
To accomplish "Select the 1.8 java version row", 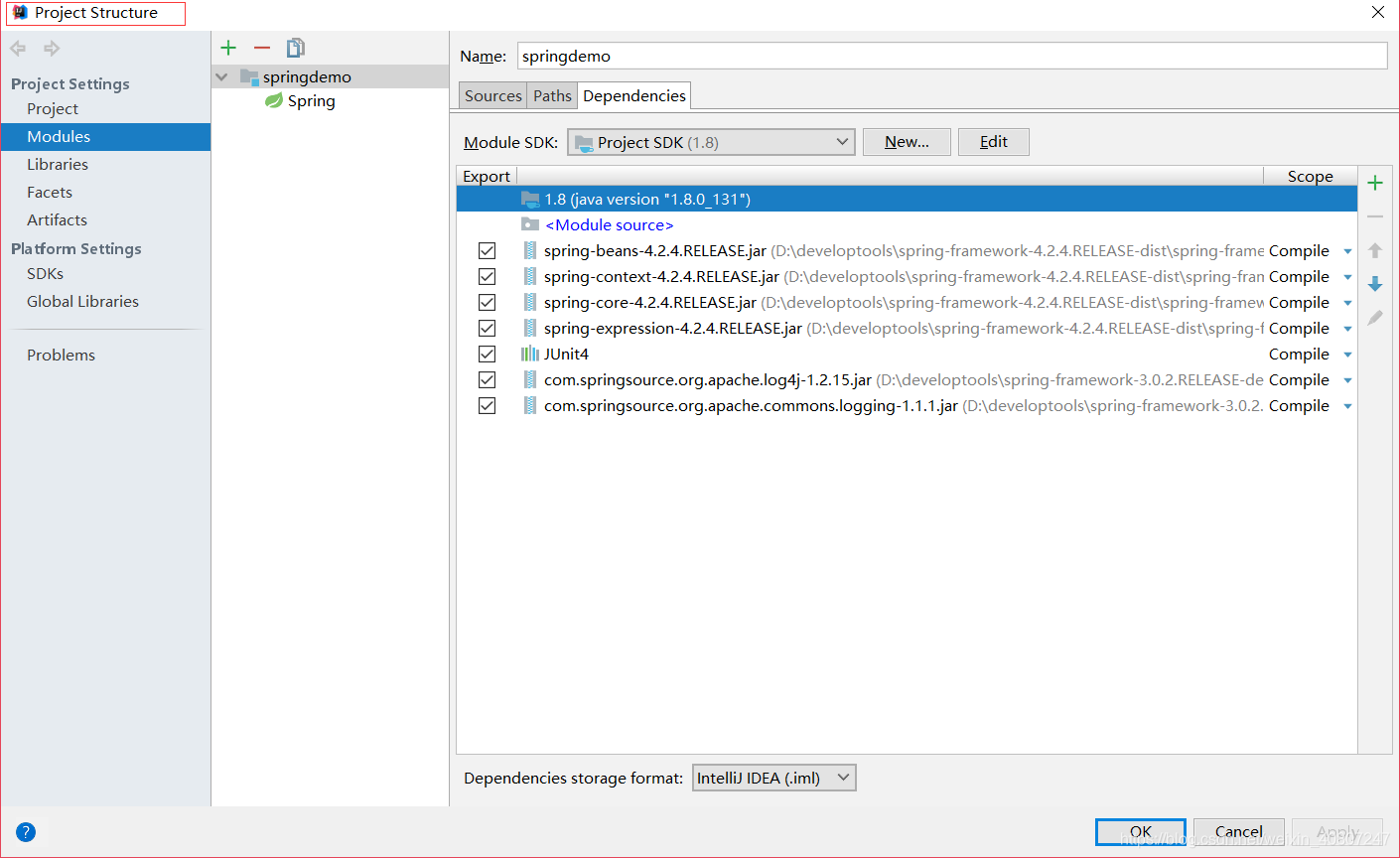I will click(x=907, y=199).
